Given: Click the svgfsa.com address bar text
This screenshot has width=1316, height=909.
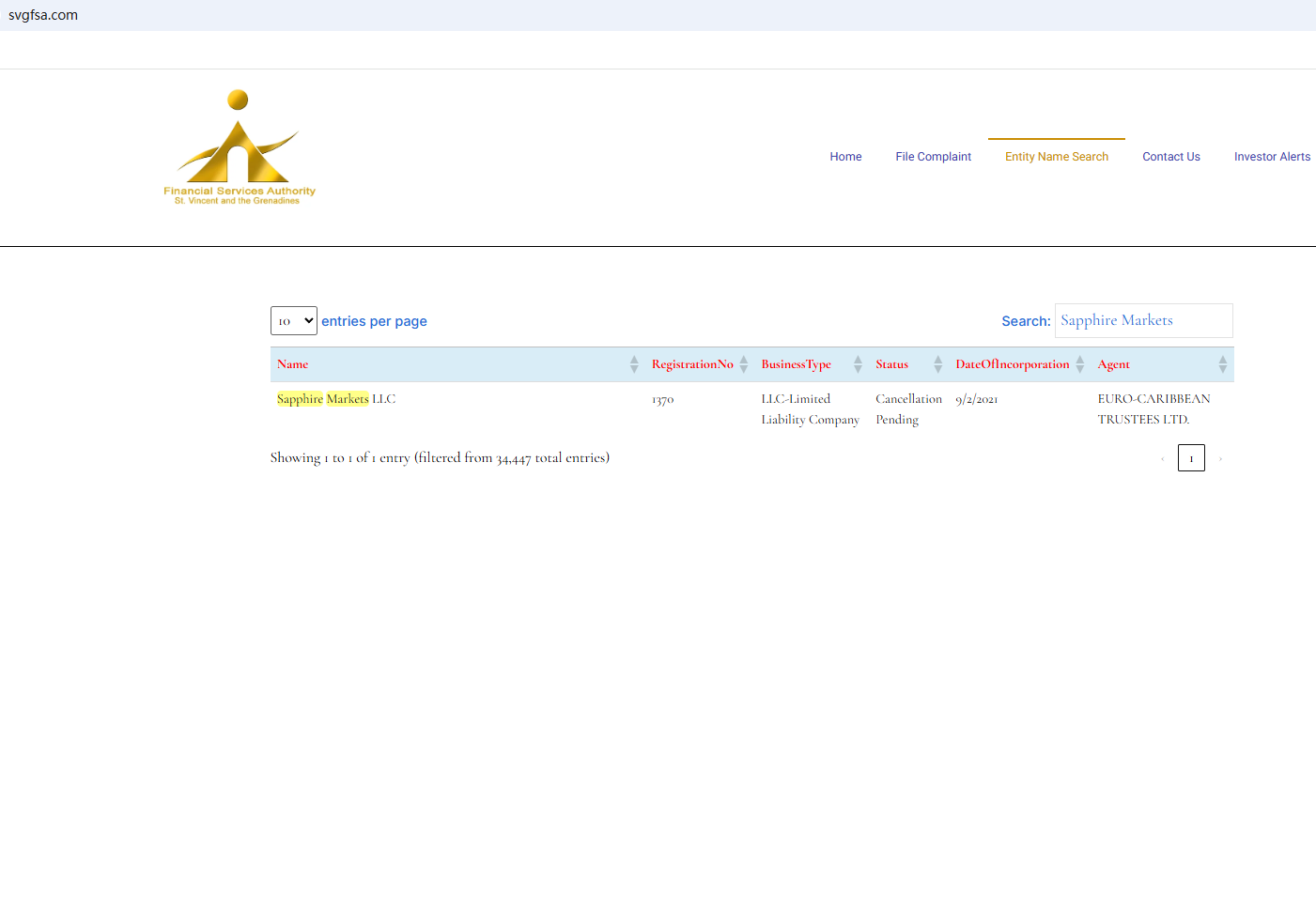Looking at the screenshot, I should (x=43, y=15).
